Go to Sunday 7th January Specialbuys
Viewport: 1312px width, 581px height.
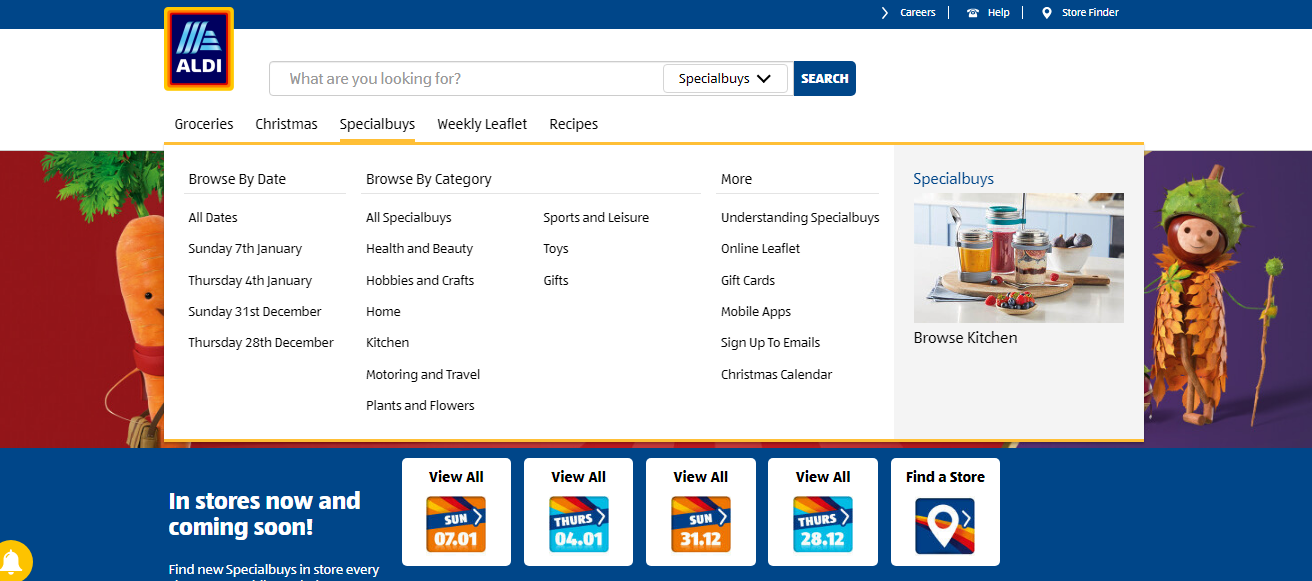[245, 249]
